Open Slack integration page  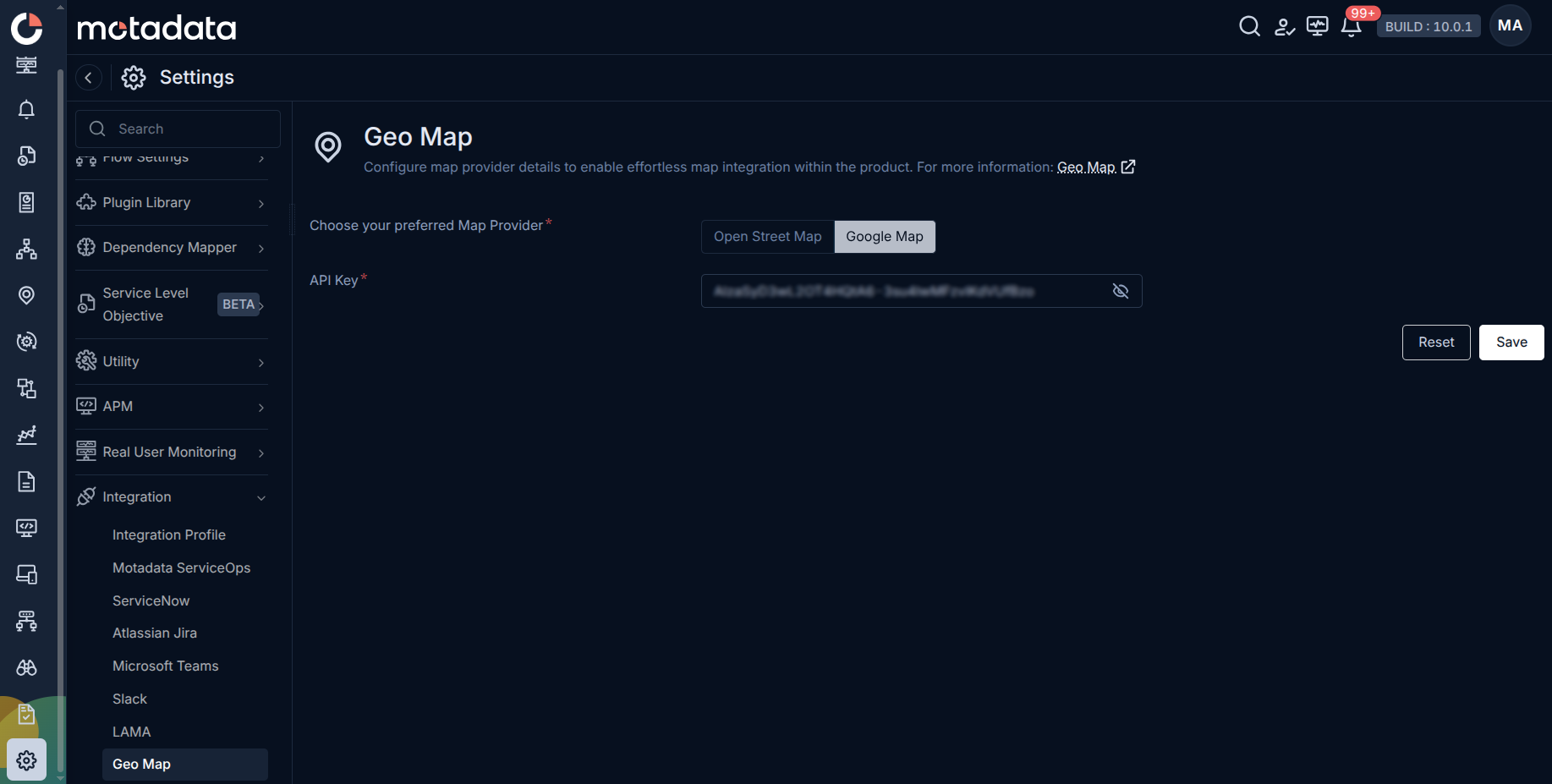tap(130, 699)
